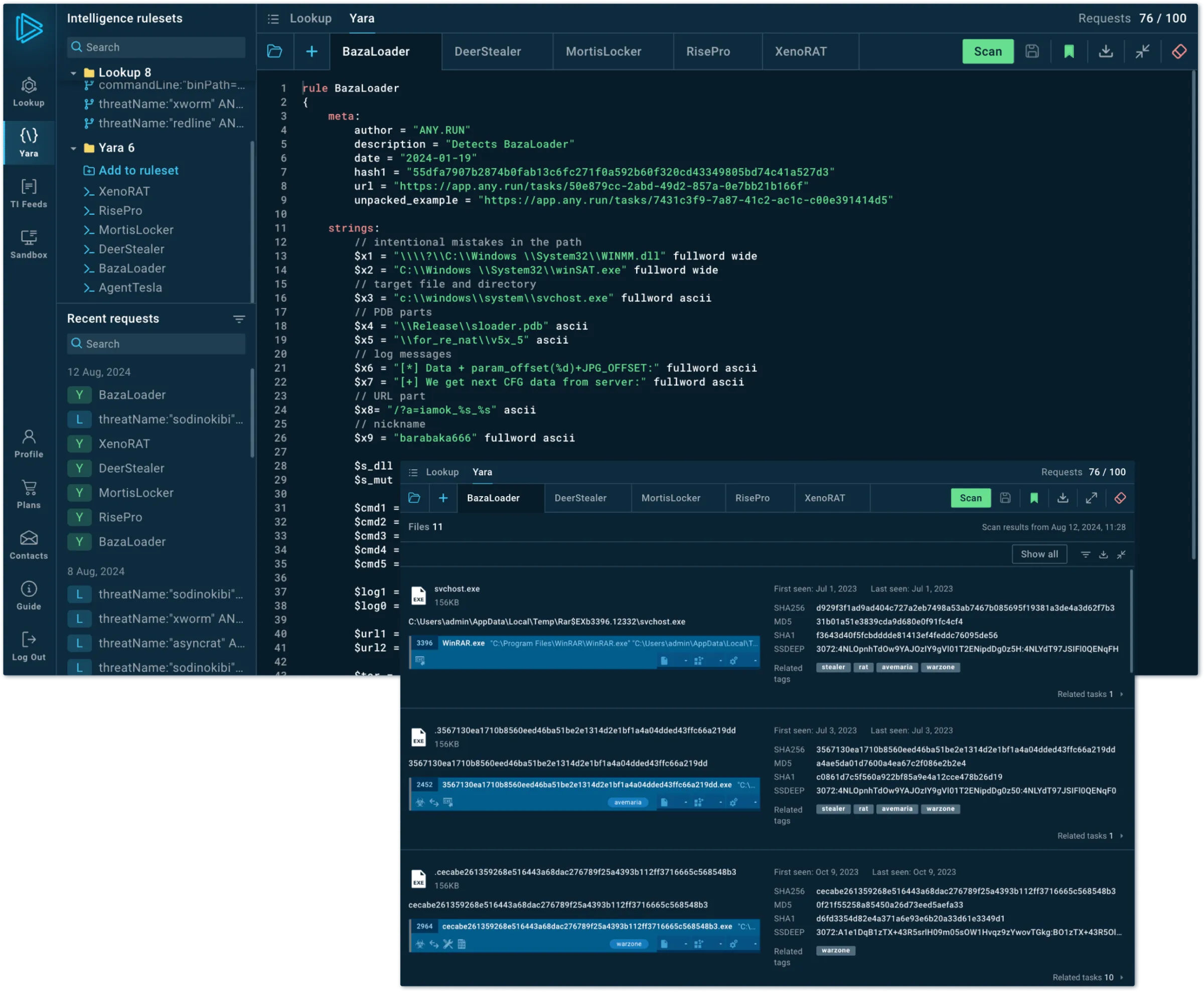The height and width of the screenshot is (992, 1204).
Task: Open the Sandbox sidebar icon
Action: [x=29, y=244]
